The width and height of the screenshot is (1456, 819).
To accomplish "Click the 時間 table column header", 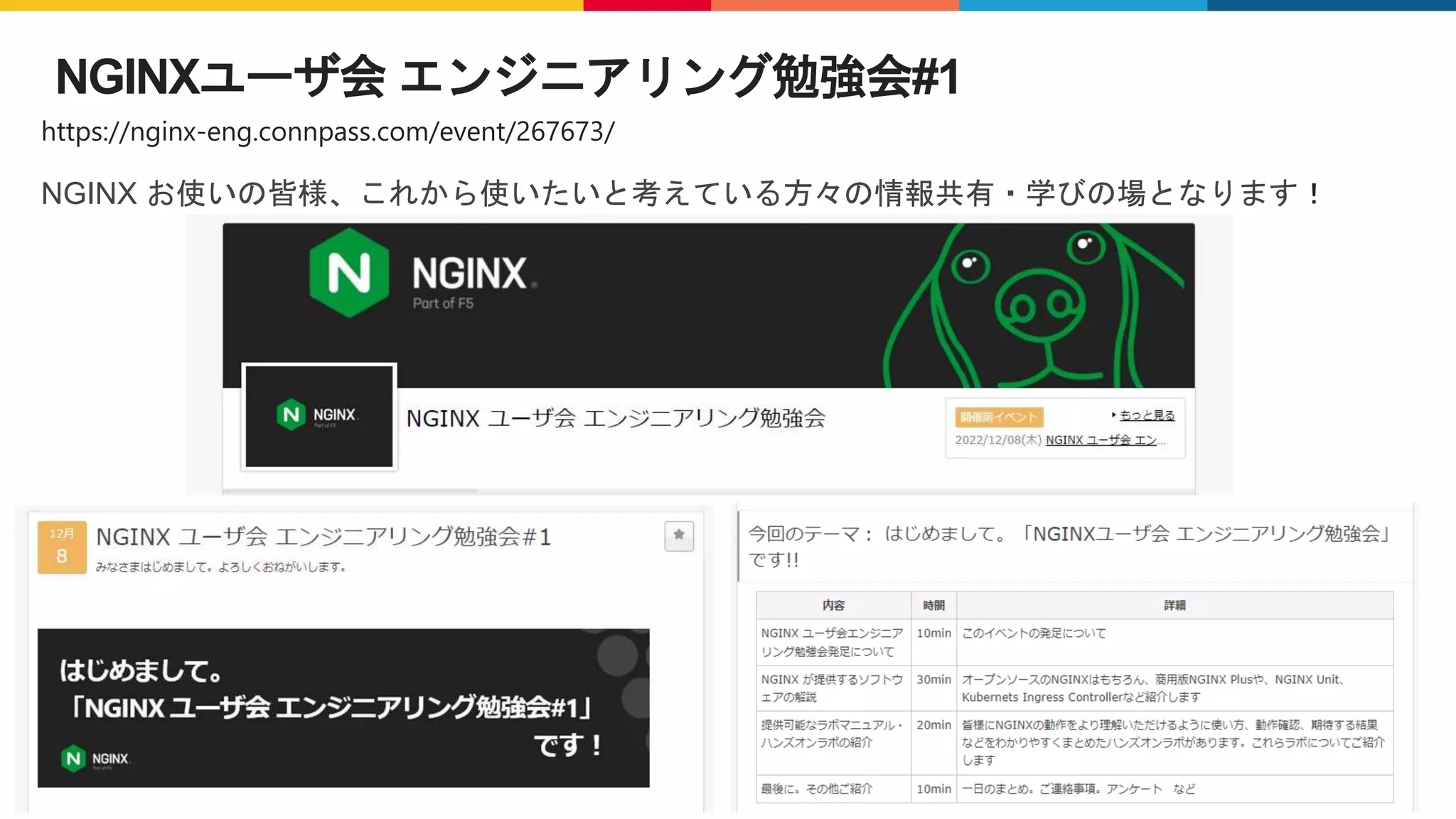I will click(x=933, y=605).
